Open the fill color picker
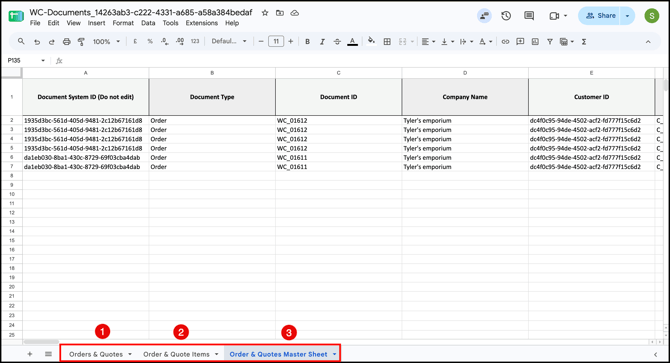 371,41
